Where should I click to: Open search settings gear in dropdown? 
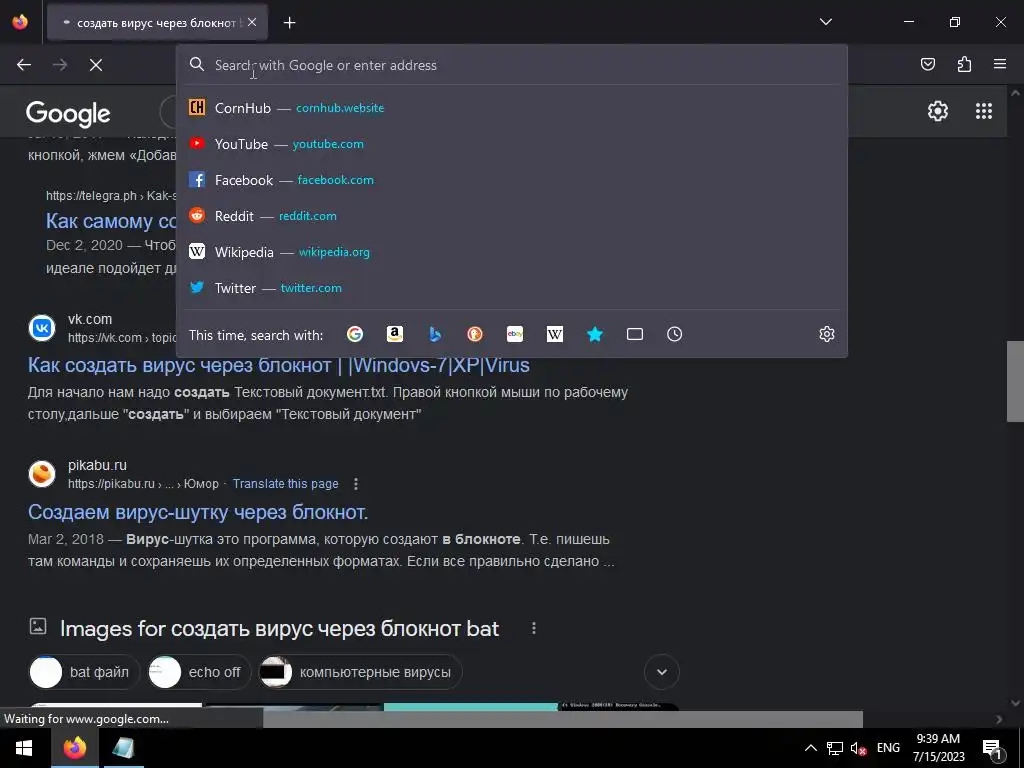point(827,334)
